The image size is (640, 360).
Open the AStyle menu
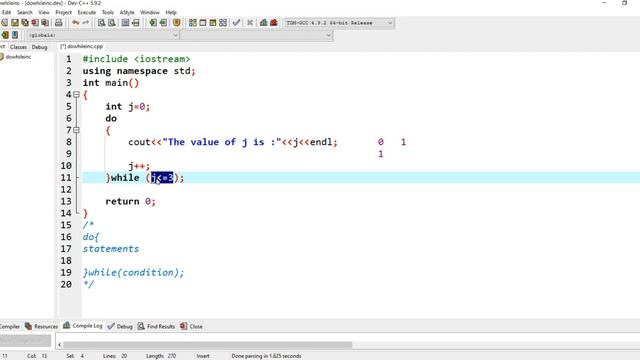pyautogui.click(x=127, y=12)
